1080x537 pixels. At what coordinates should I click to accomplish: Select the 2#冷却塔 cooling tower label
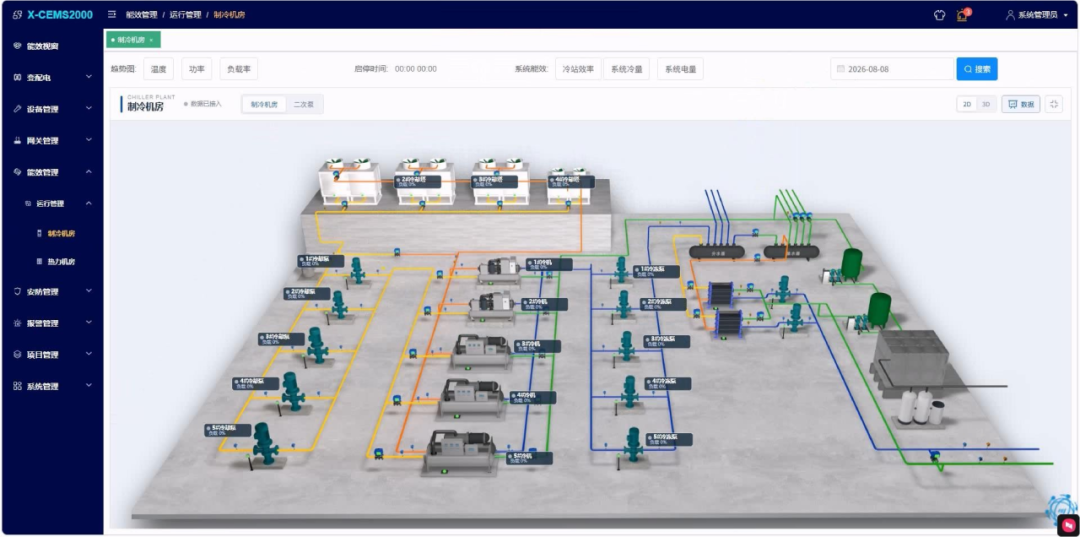(x=417, y=181)
